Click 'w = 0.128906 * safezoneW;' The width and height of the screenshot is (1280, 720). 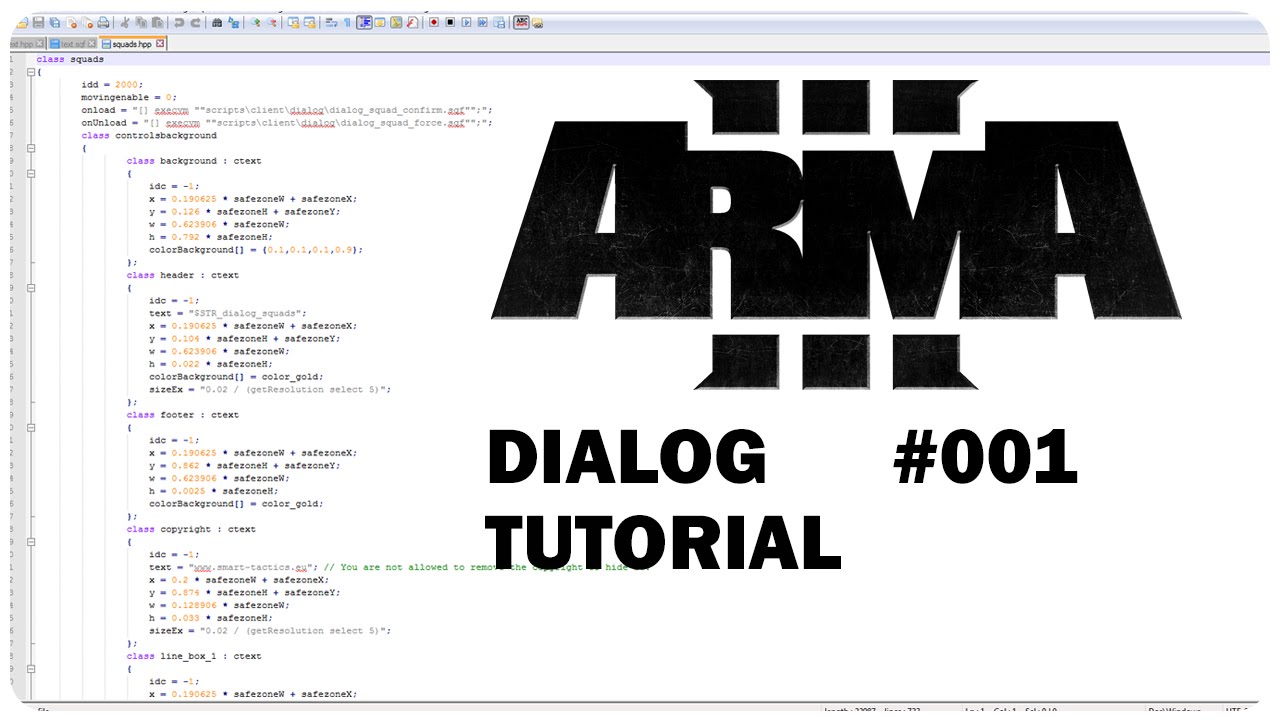(x=219, y=605)
